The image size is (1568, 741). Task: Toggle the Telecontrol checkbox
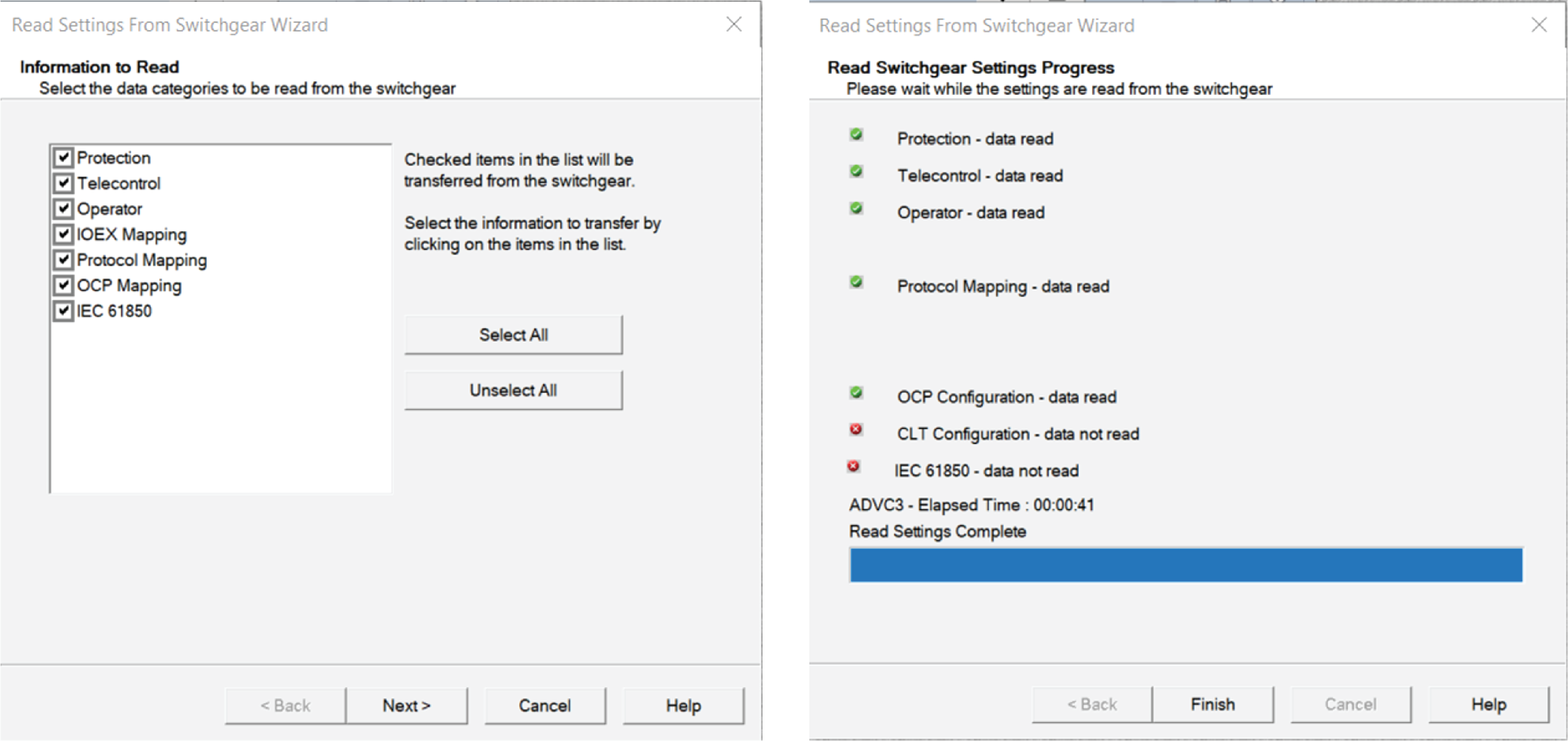(x=63, y=183)
